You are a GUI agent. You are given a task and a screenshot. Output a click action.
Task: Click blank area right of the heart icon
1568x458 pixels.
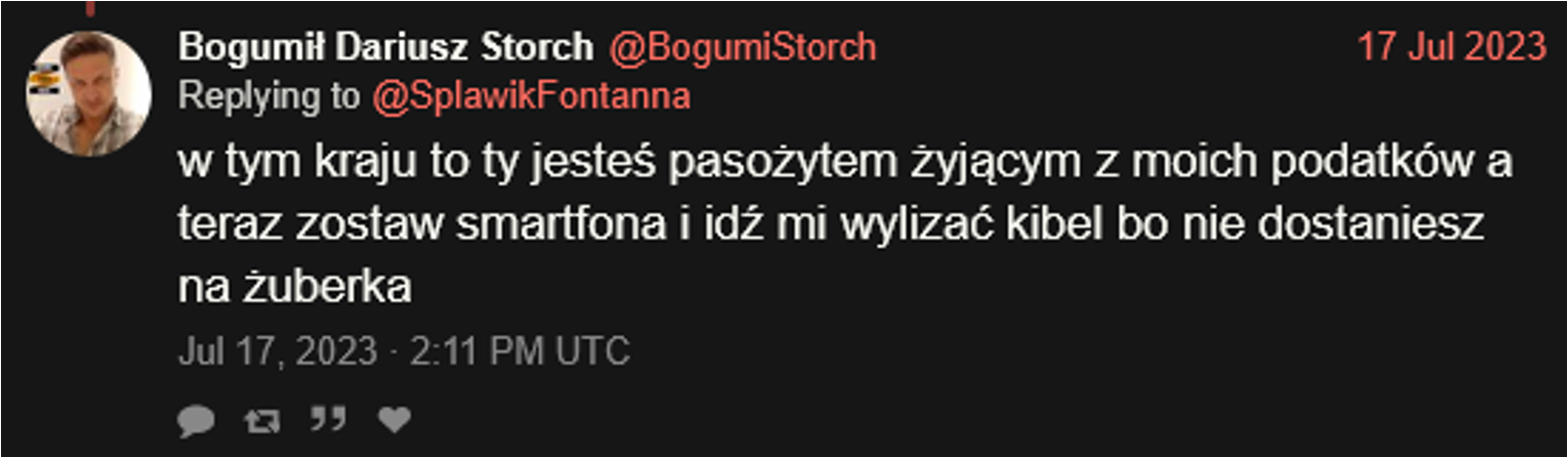[x=898, y=420]
